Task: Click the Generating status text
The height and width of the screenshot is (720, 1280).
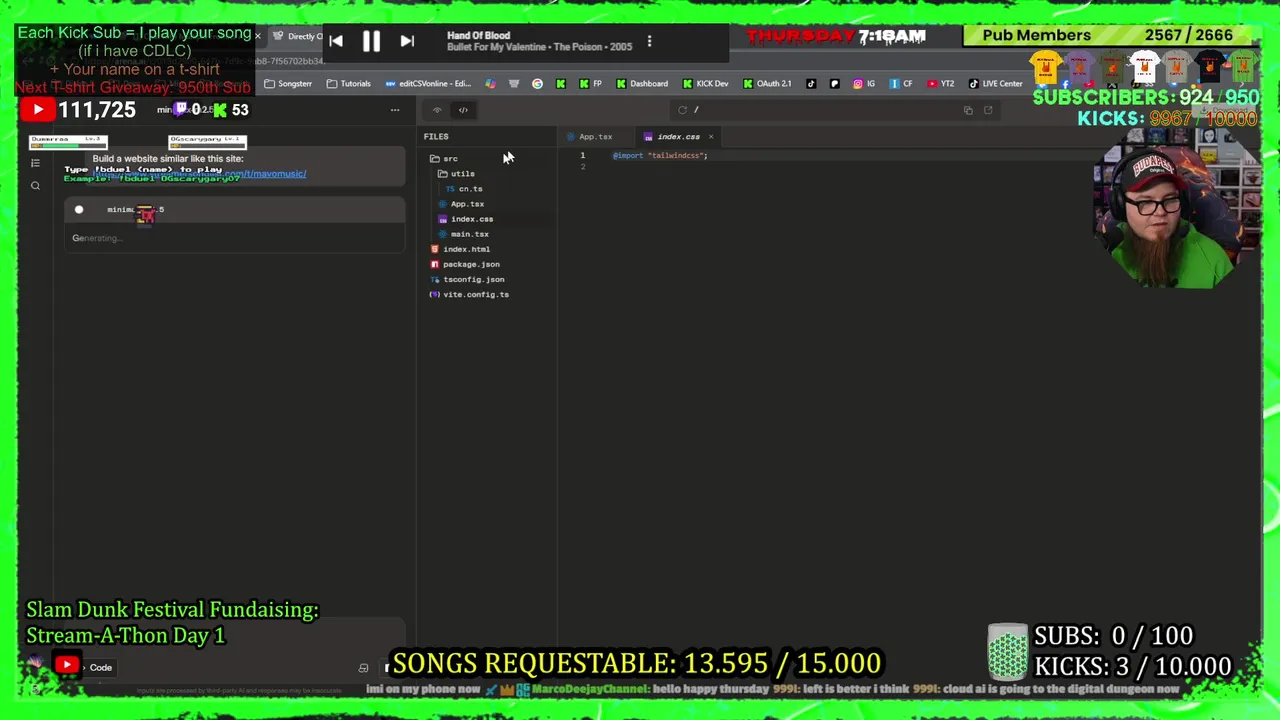Action: pos(96,238)
